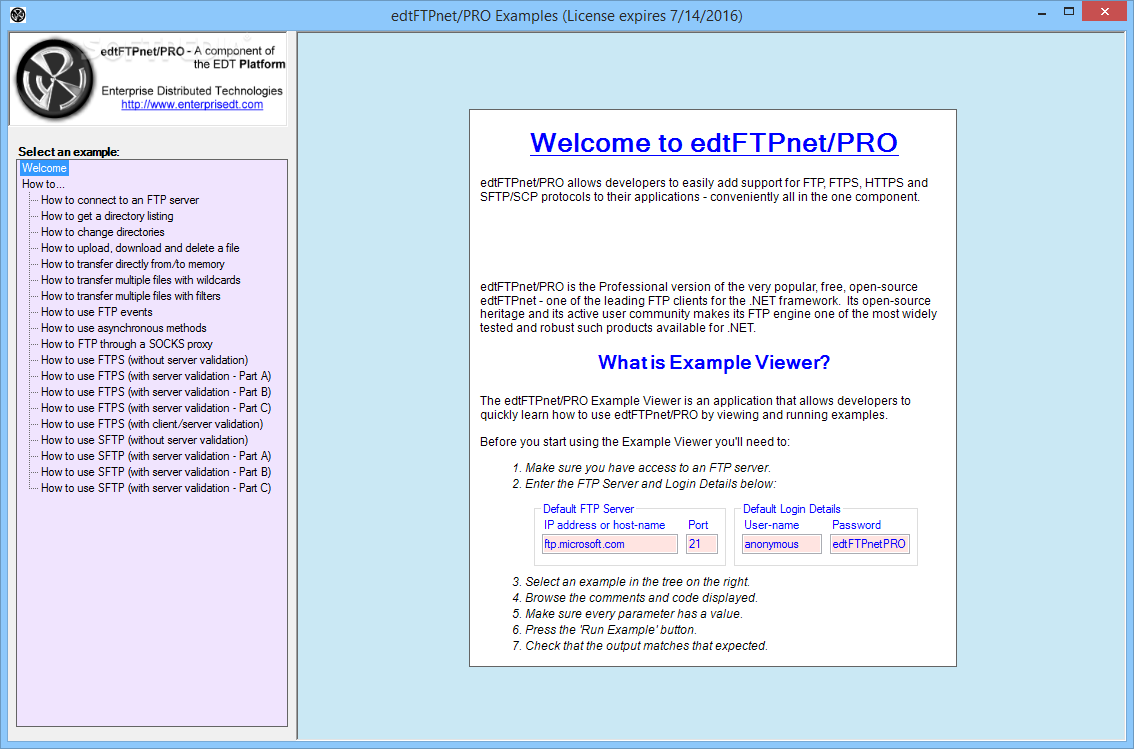Open SFTP with server validation Part A
The height and width of the screenshot is (749, 1134).
click(156, 455)
